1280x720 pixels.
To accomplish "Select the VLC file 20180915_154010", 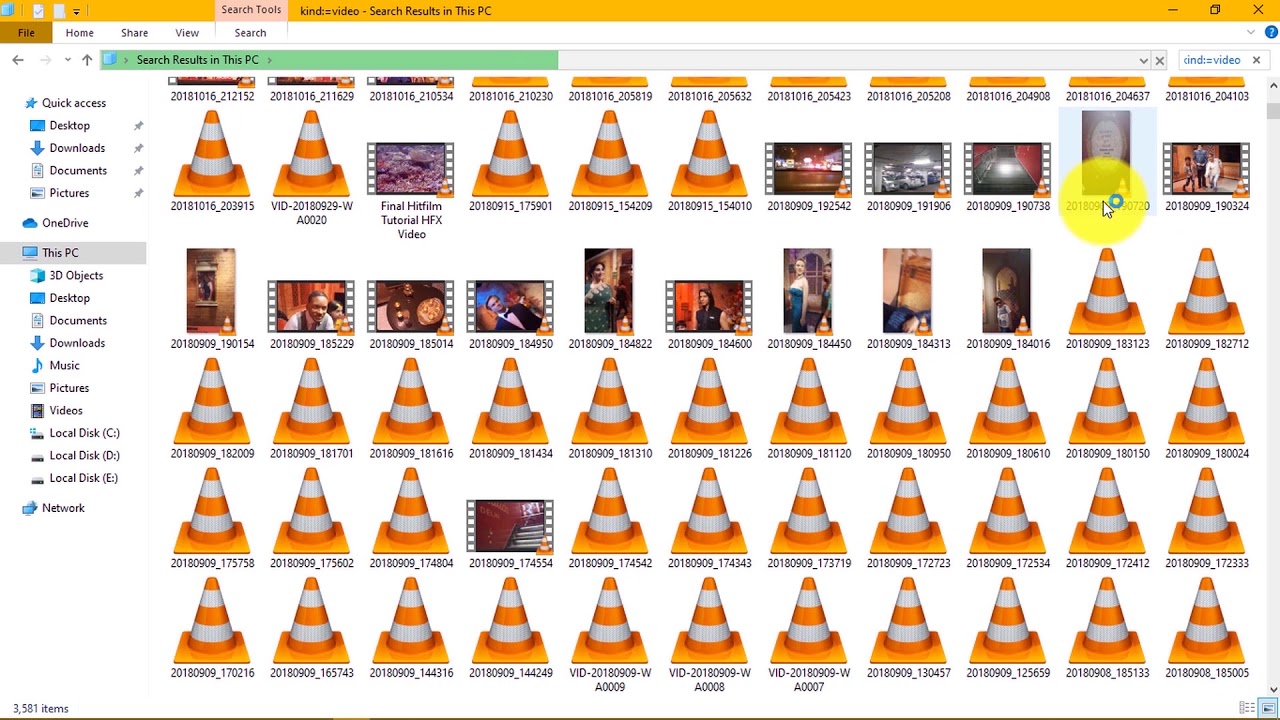I will [709, 162].
